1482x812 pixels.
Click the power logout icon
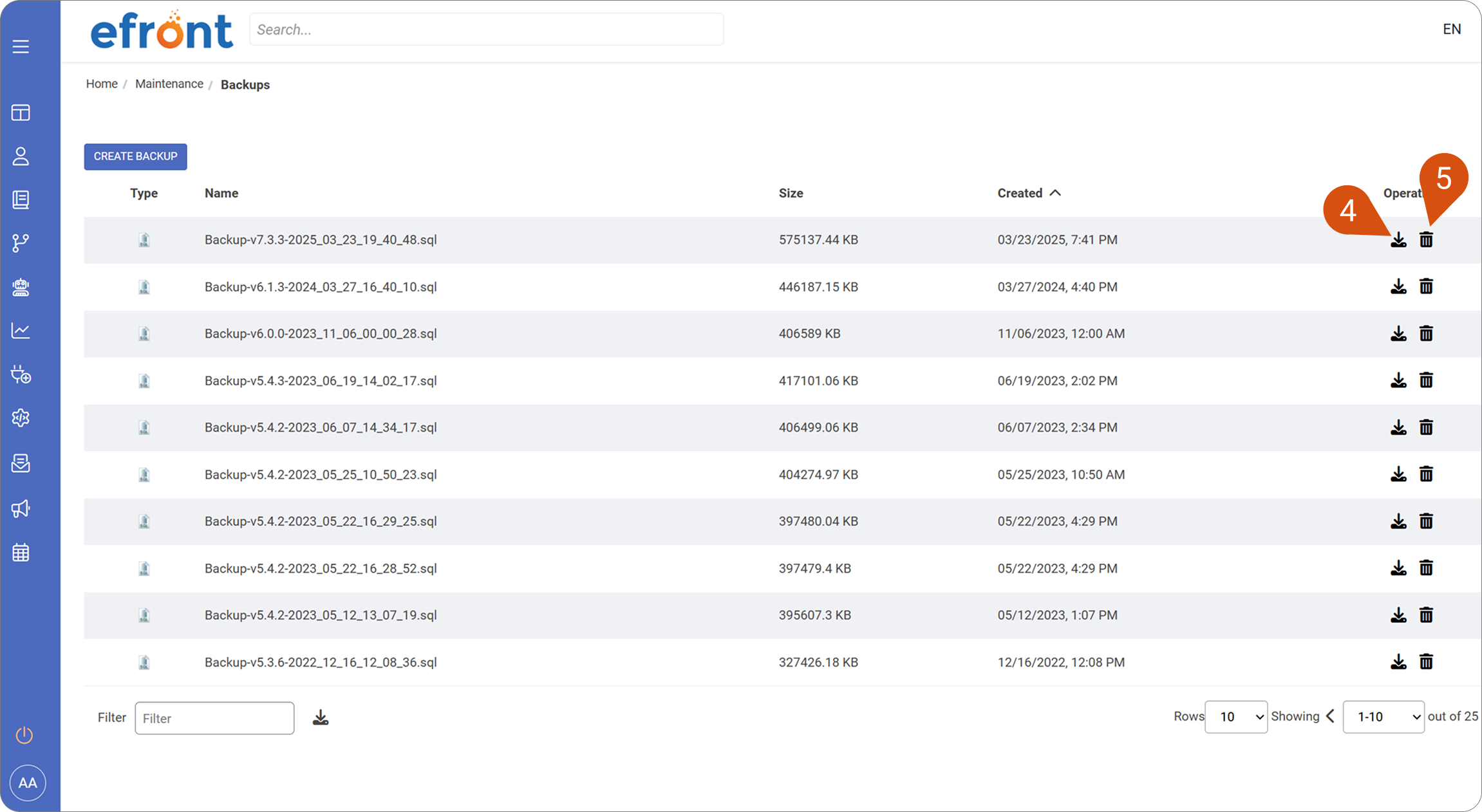point(24,735)
